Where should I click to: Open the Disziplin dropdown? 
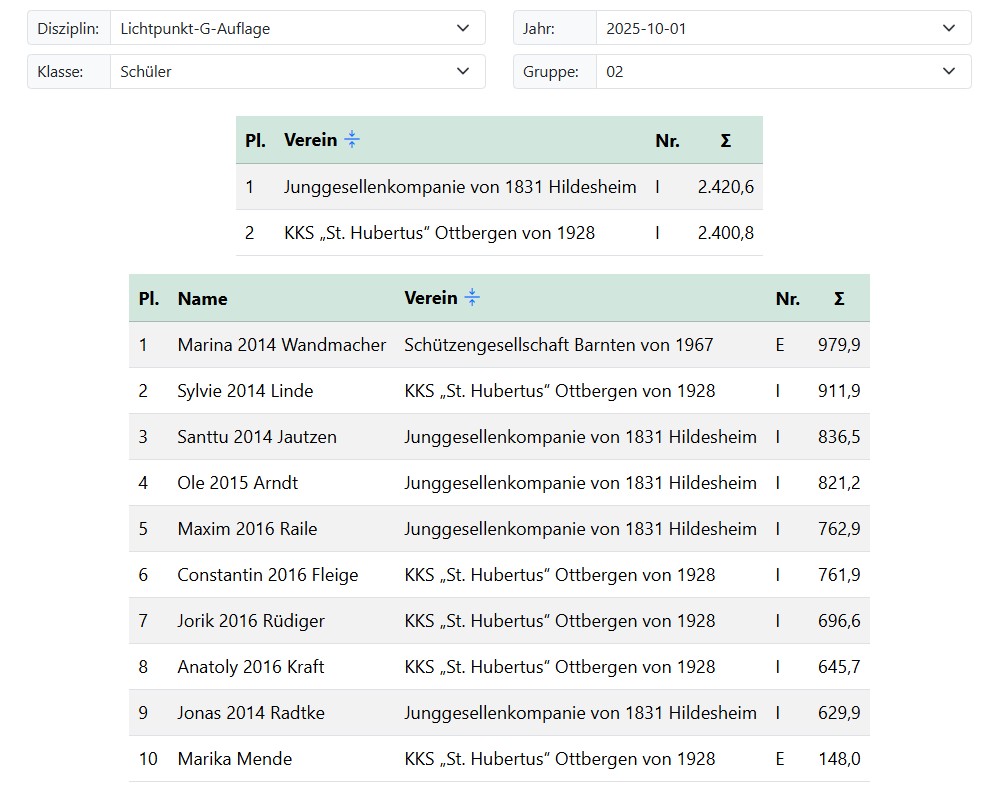coord(297,28)
